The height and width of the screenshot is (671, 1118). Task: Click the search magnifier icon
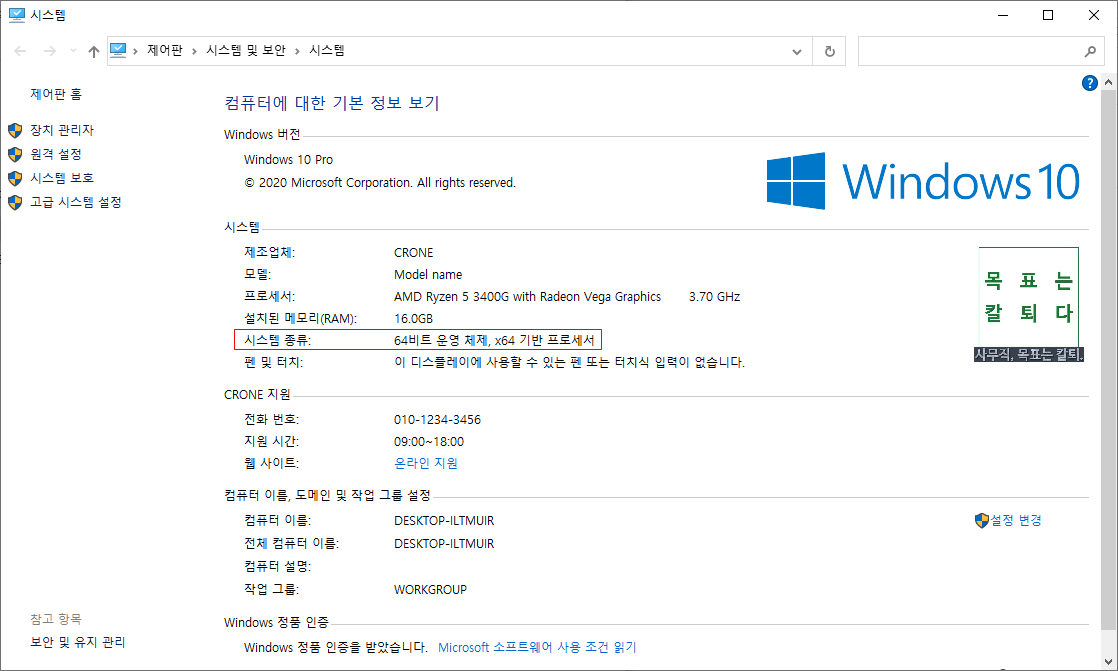[1090, 51]
